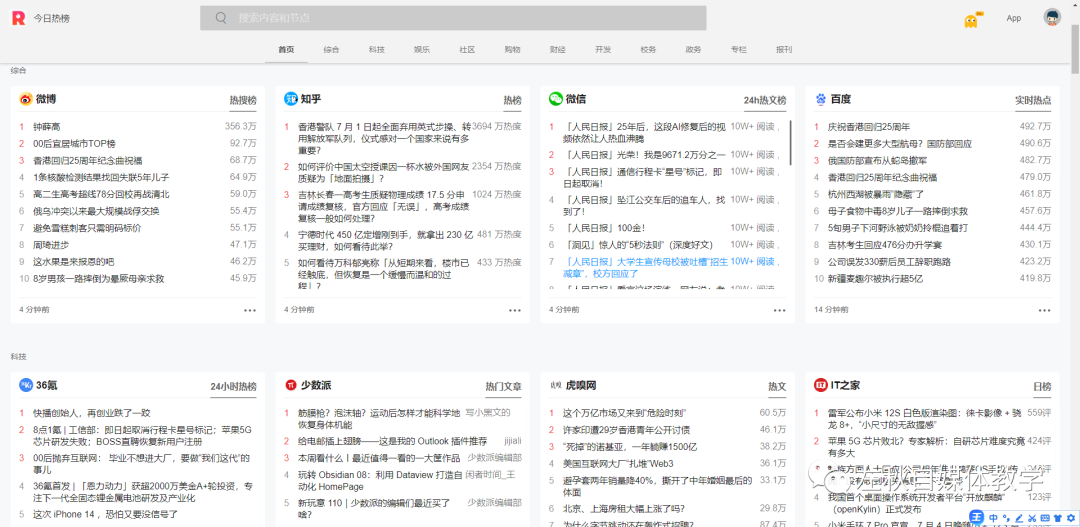Click the WeChat logo icon
Image resolution: width=1080 pixels, height=527 pixels.
click(555, 99)
